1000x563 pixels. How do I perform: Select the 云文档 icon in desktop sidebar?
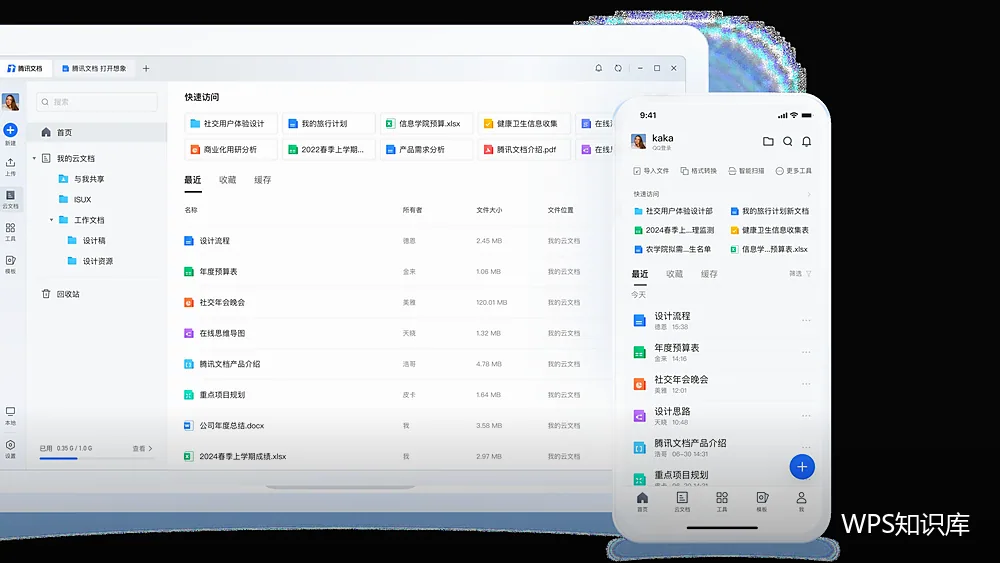(10, 196)
